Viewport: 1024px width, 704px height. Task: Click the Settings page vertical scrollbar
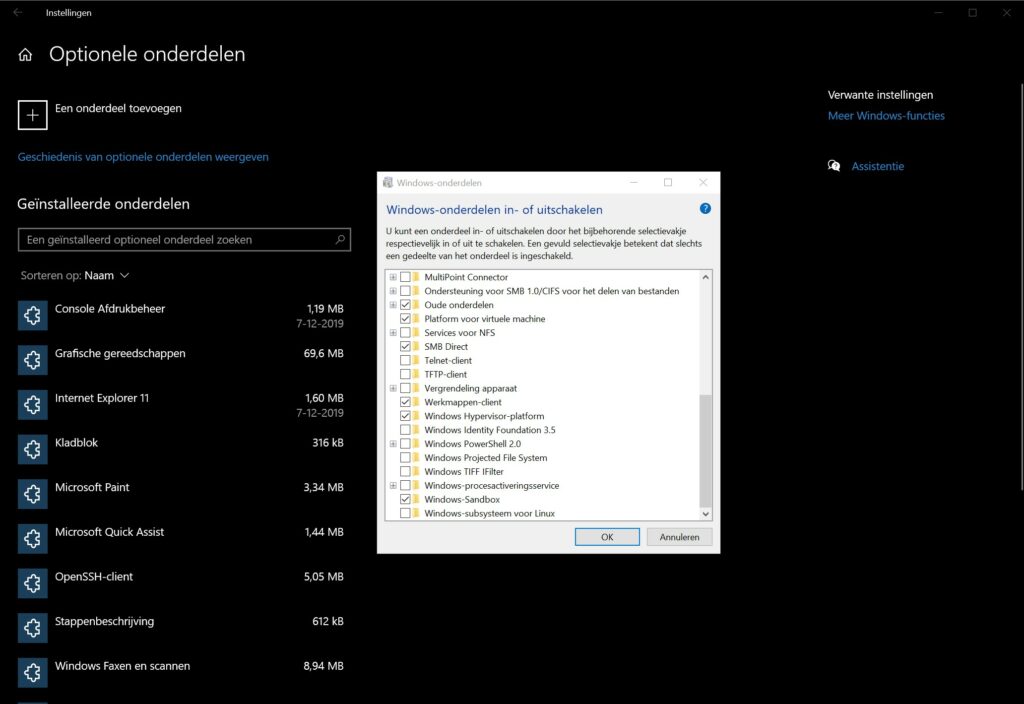(1021, 286)
